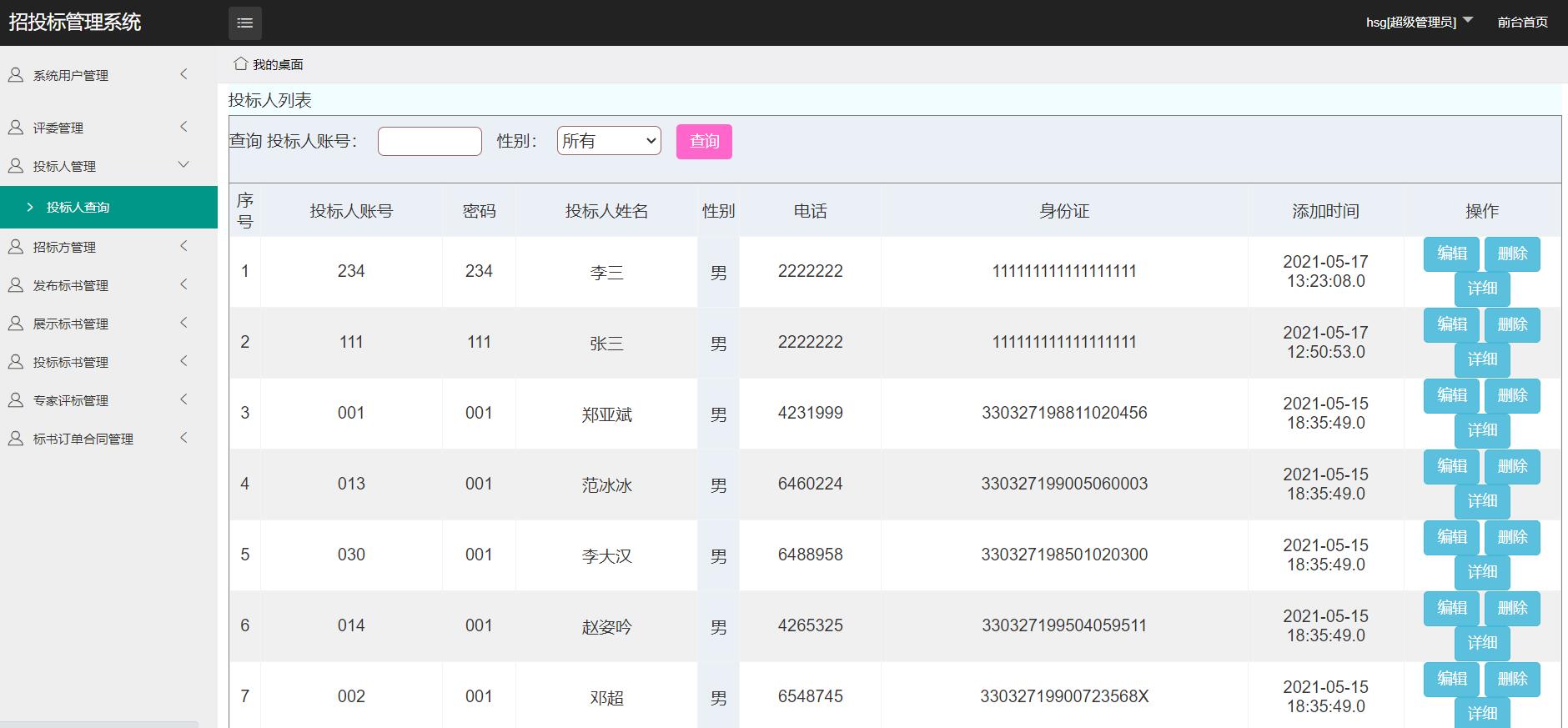Expand the 标书订单合同管理 chevron
This screenshot has width=1568, height=728.
pos(183,438)
